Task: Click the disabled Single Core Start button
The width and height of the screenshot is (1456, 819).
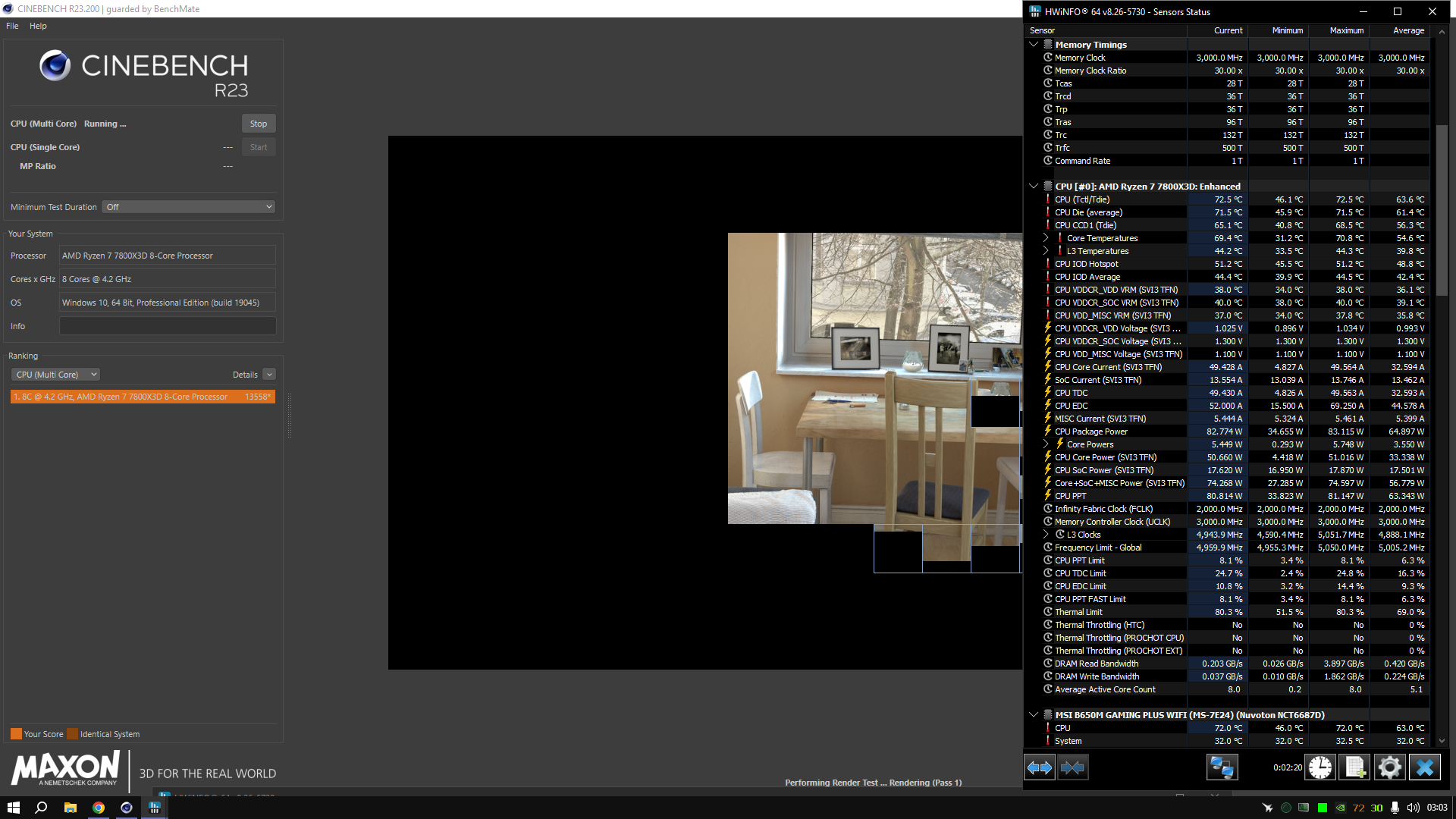Action: tap(259, 147)
